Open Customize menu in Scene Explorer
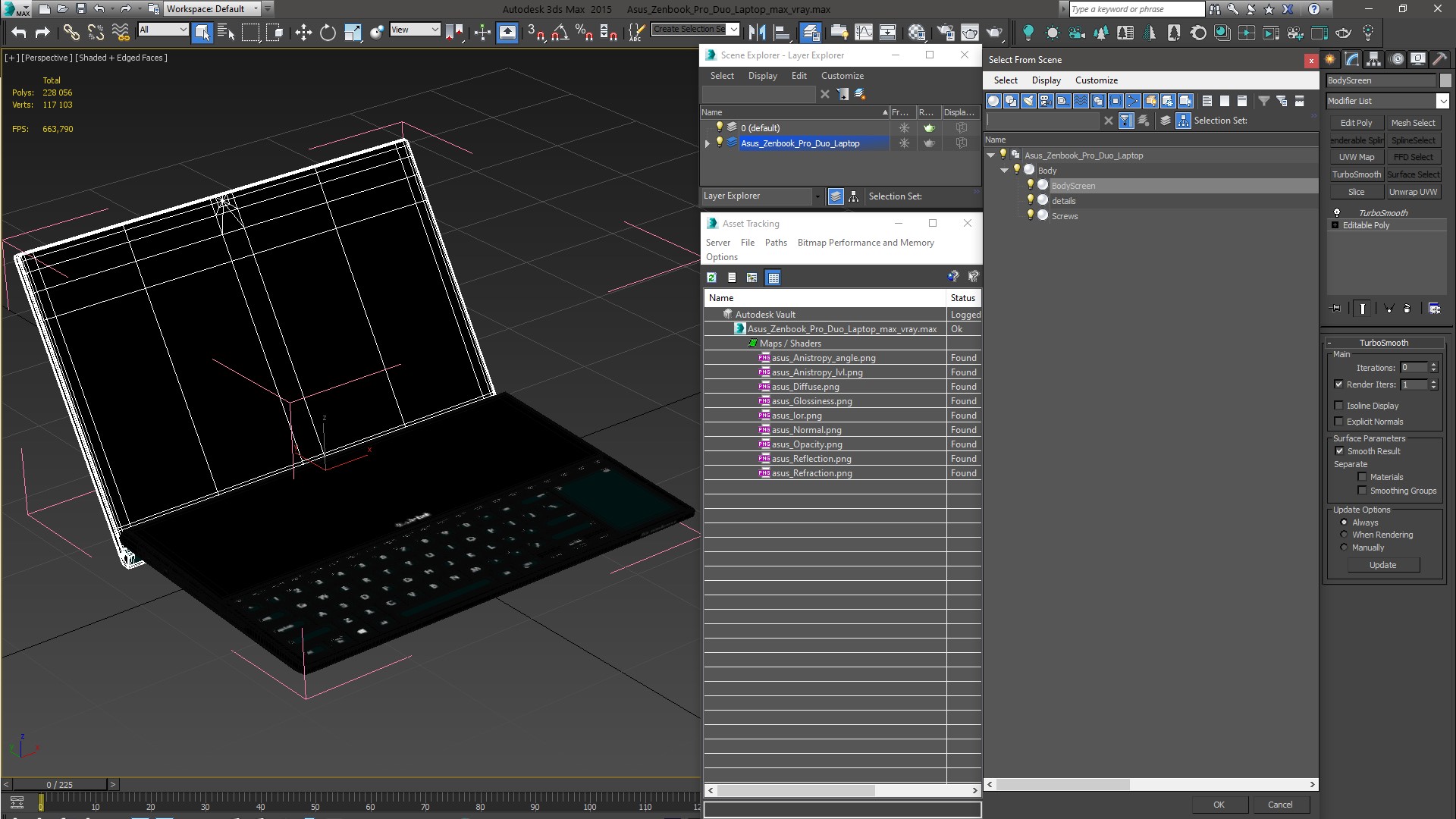The image size is (1456, 819). pyautogui.click(x=843, y=76)
